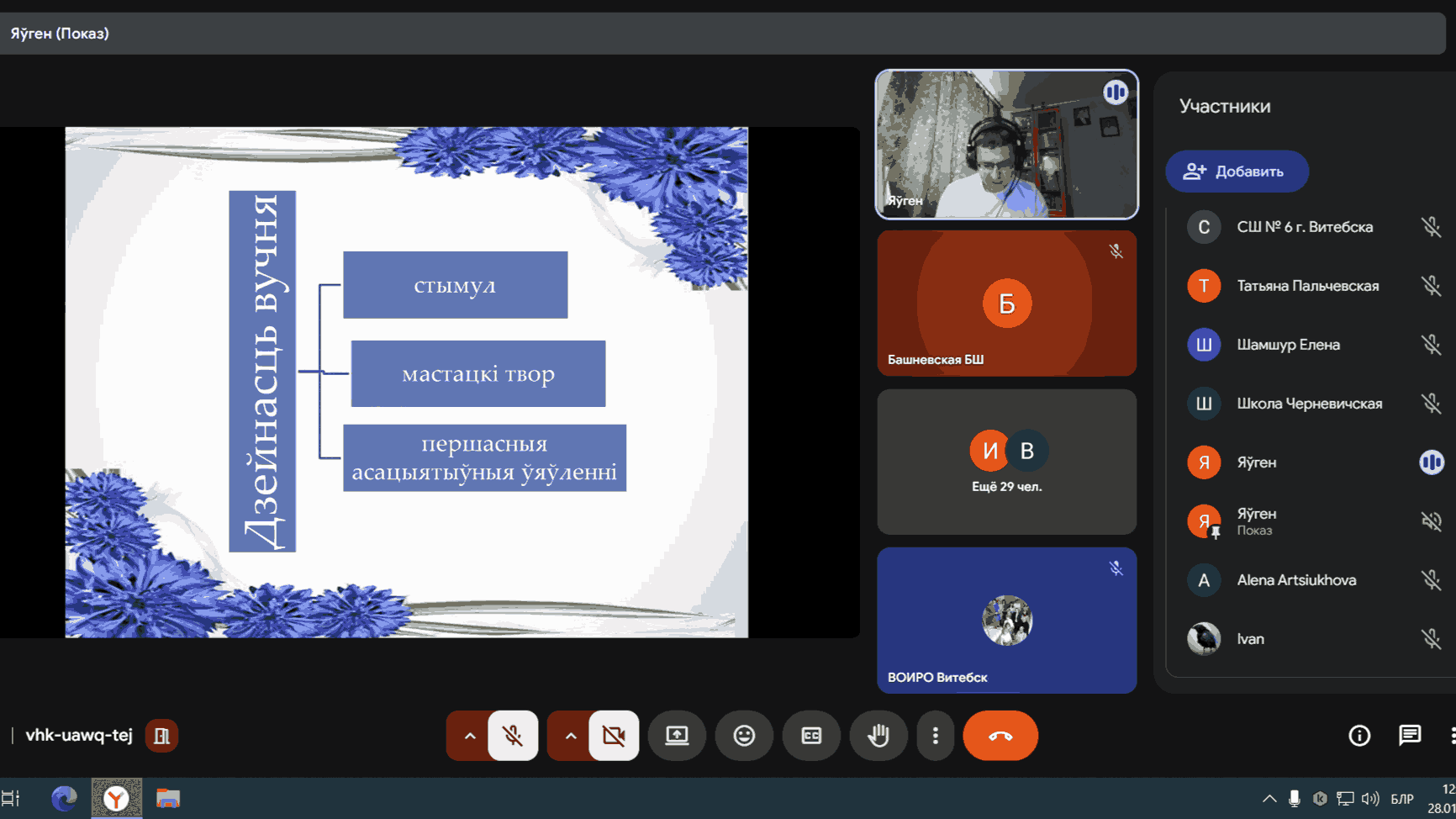This screenshot has height=819, width=1456.
Task: Select participant Татьяна Пальчевская in list
Action: coord(1307,286)
